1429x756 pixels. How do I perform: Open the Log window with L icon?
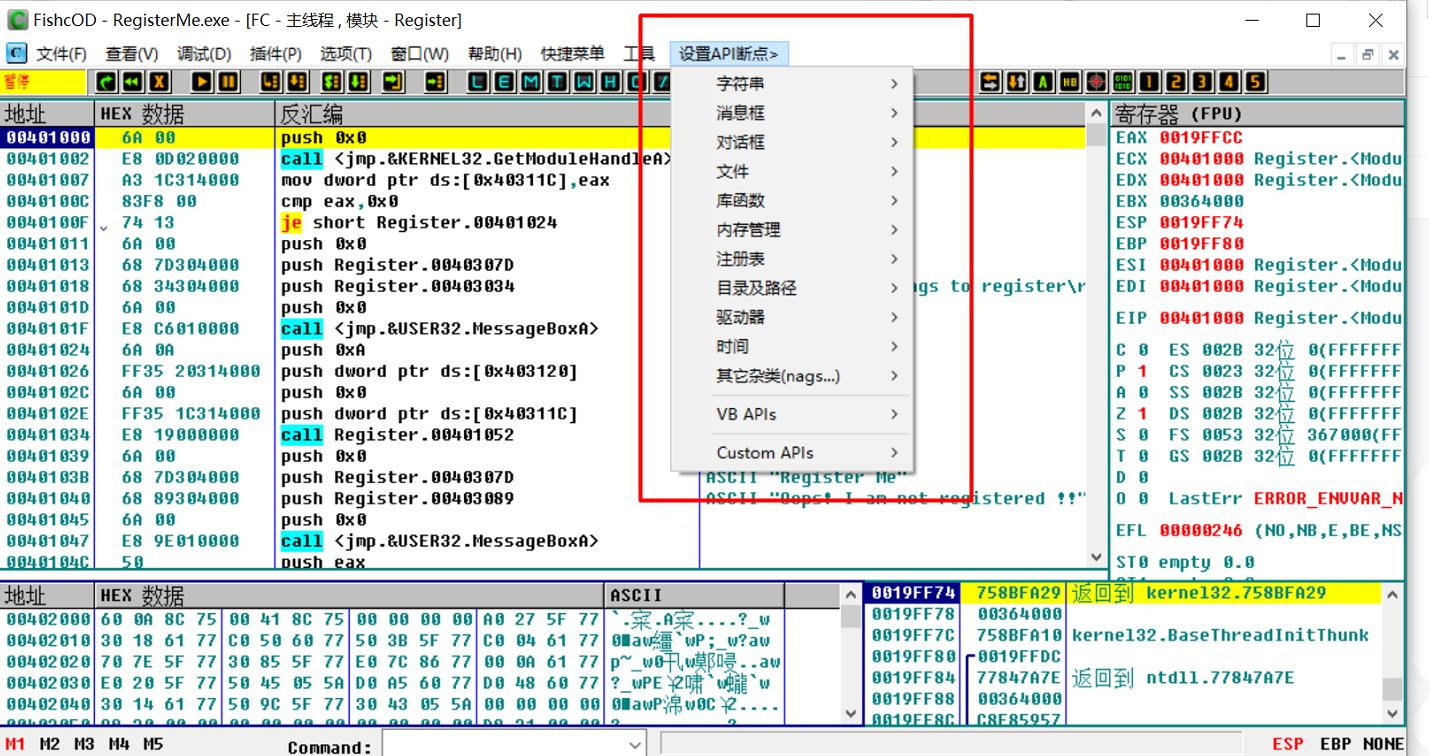click(x=478, y=82)
